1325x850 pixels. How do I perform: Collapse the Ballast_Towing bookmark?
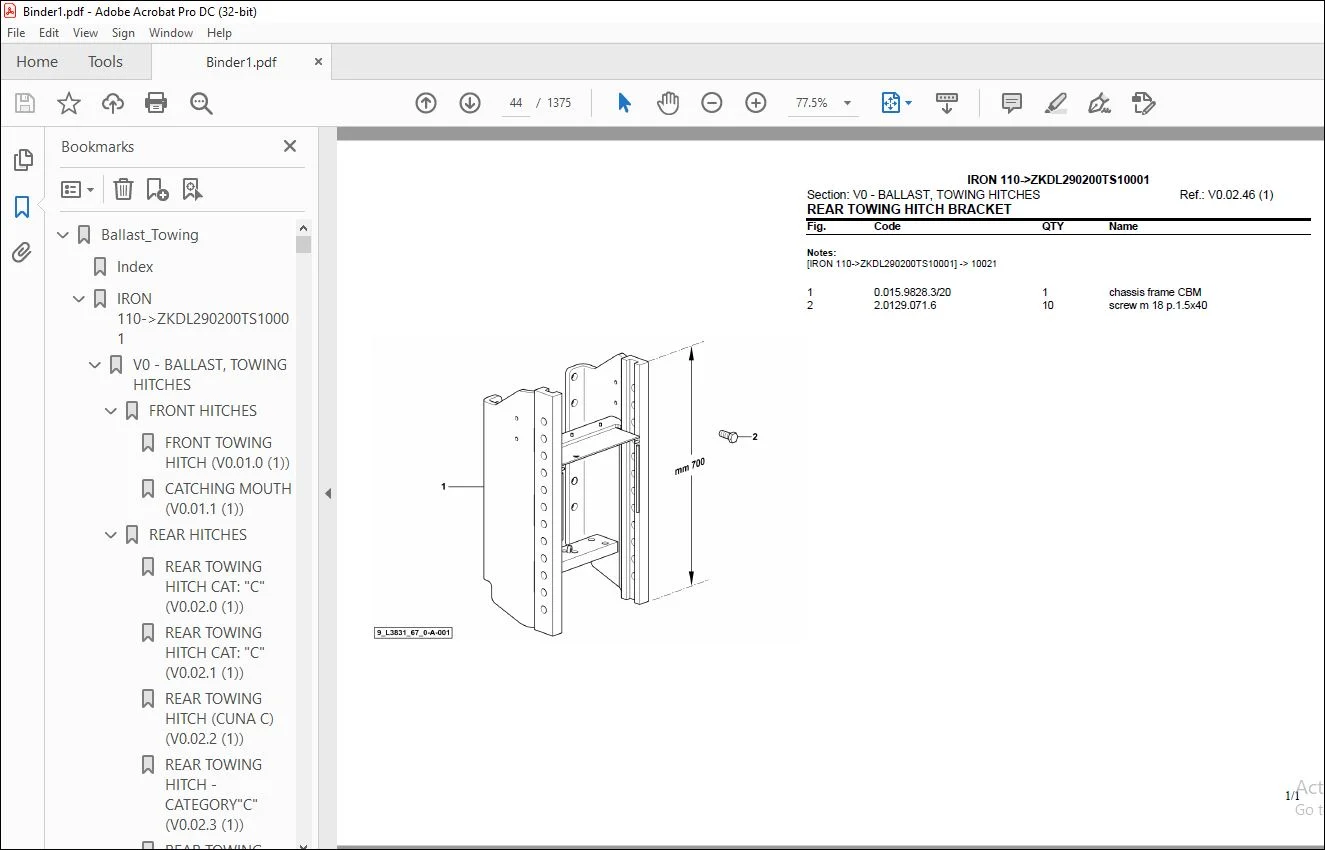tap(64, 235)
